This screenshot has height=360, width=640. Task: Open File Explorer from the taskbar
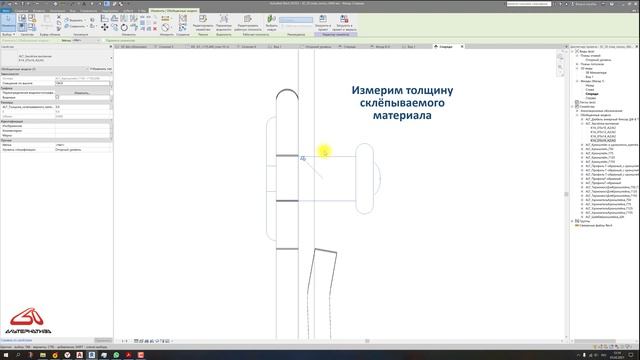coord(43,355)
